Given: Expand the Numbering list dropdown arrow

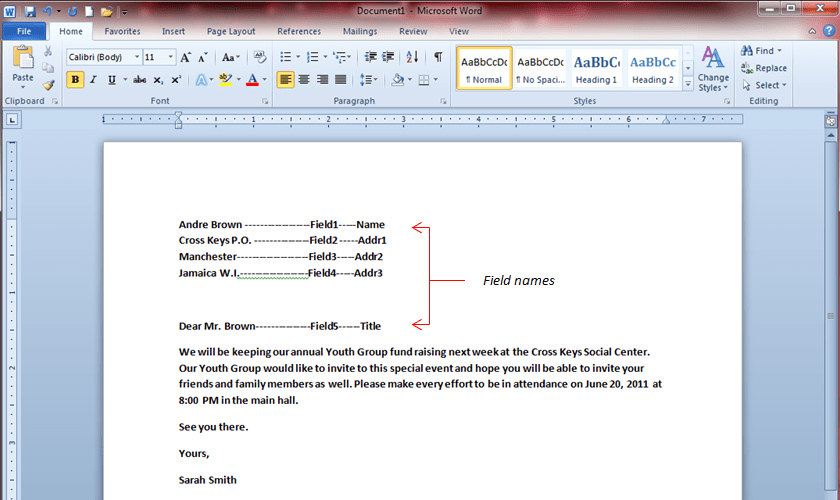Looking at the screenshot, I should [x=325, y=57].
